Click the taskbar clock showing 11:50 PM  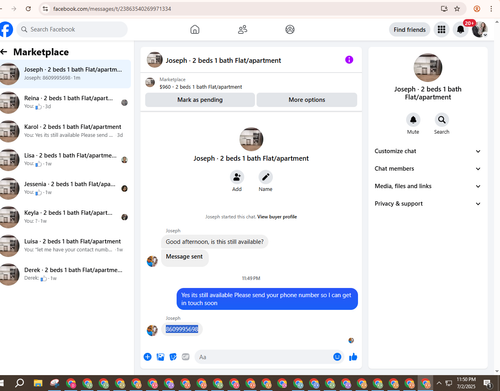coord(466,383)
